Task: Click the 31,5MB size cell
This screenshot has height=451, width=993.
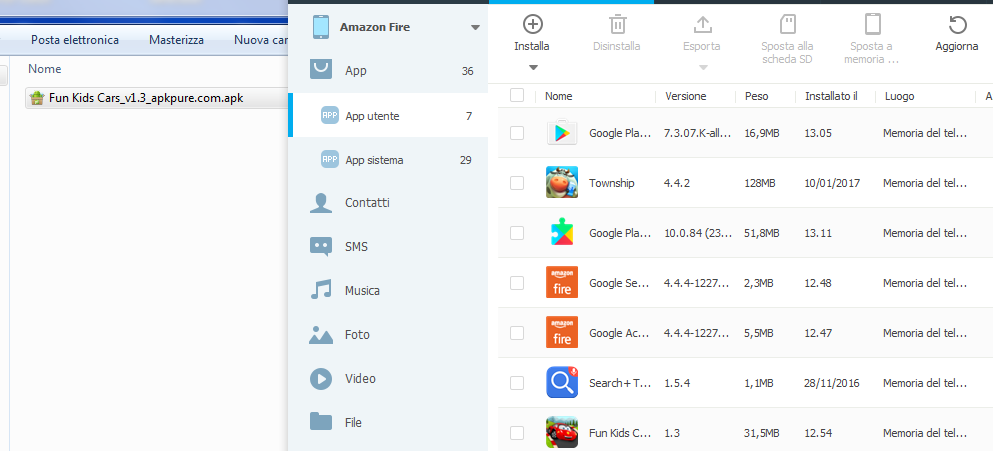Action: (762, 433)
